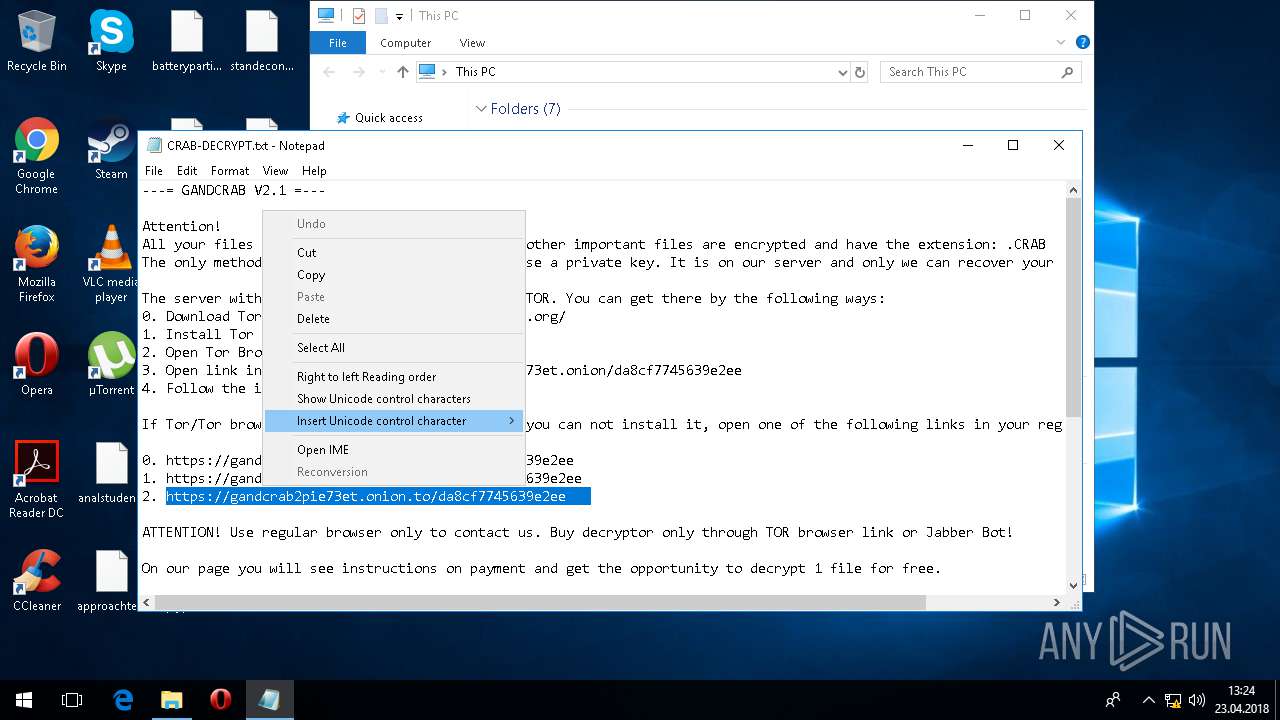Expand Insert Unicode control character submenu
This screenshot has width=1280, height=720.
coord(394,421)
